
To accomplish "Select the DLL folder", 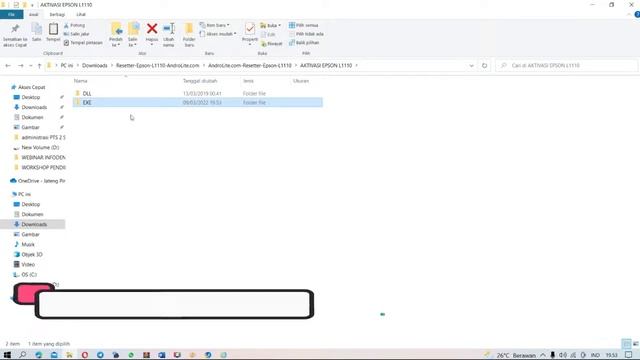I will (87, 93).
